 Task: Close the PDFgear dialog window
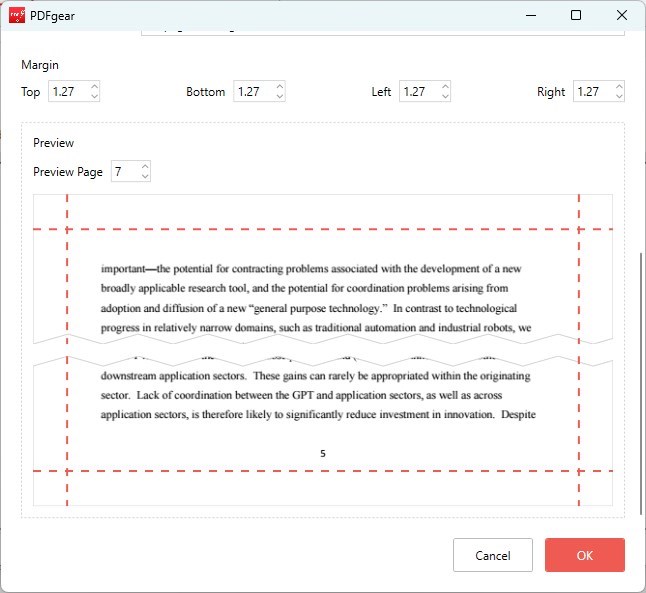coord(622,16)
